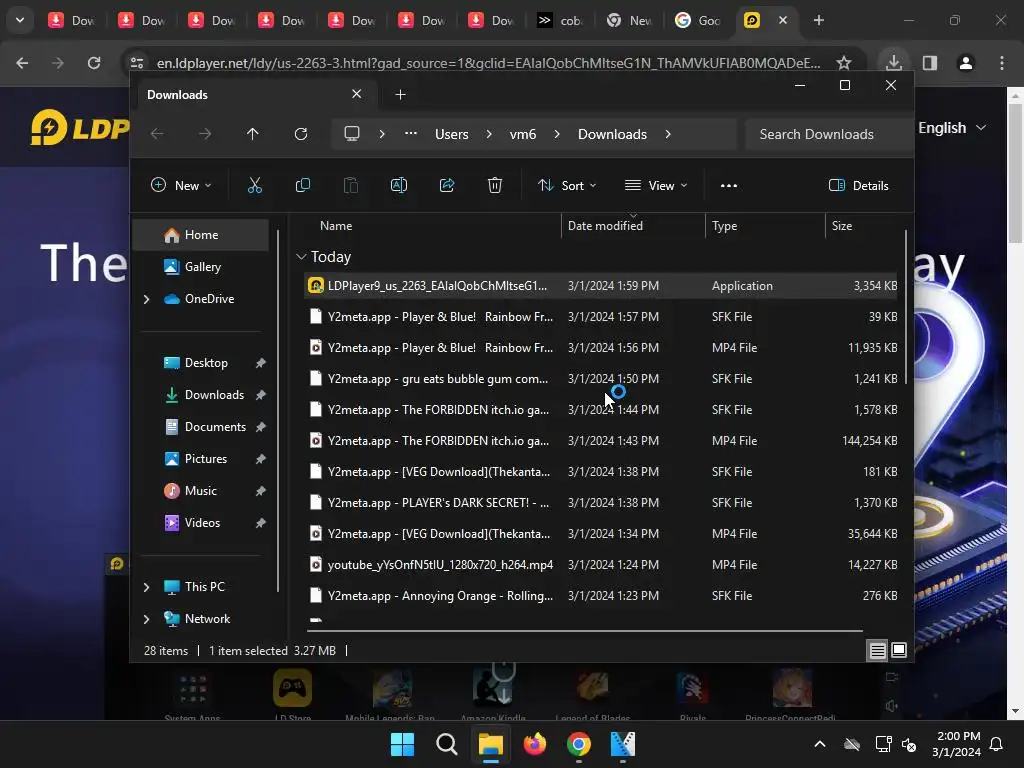Screen dimensions: 1024x768
Task: Expand the OneDrive tree node
Action: [146, 299]
